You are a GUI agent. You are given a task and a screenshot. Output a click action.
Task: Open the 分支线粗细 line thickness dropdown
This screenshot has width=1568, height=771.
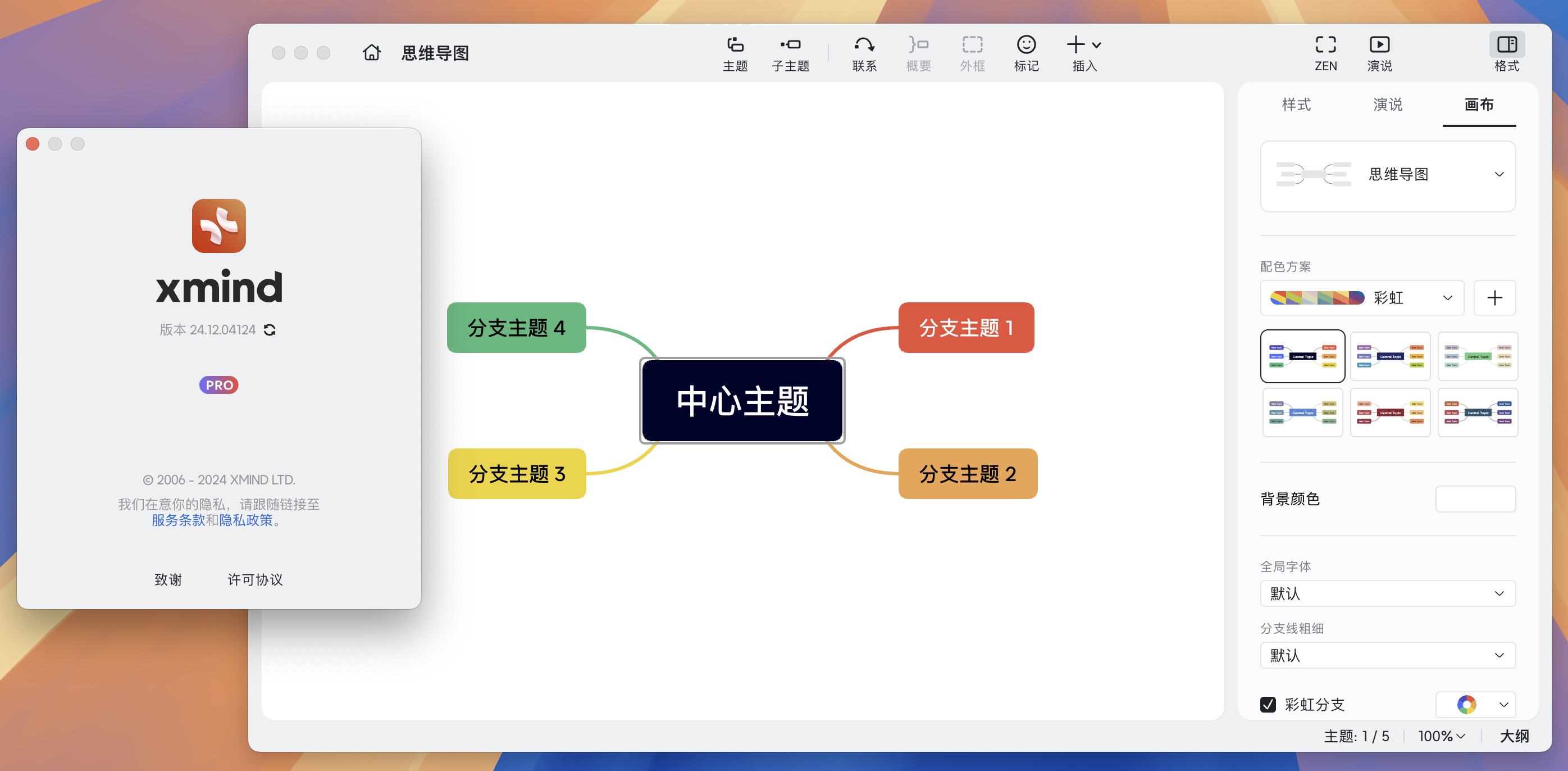pyautogui.click(x=1387, y=655)
